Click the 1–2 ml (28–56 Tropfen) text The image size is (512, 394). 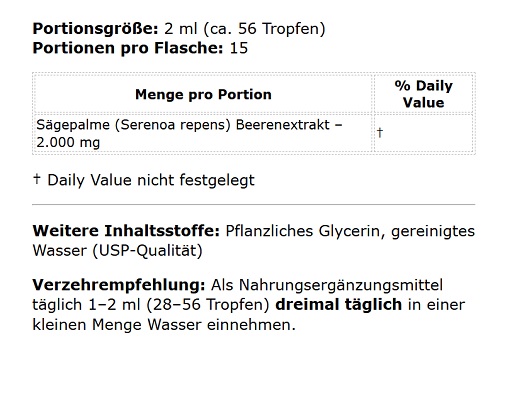click(x=179, y=305)
